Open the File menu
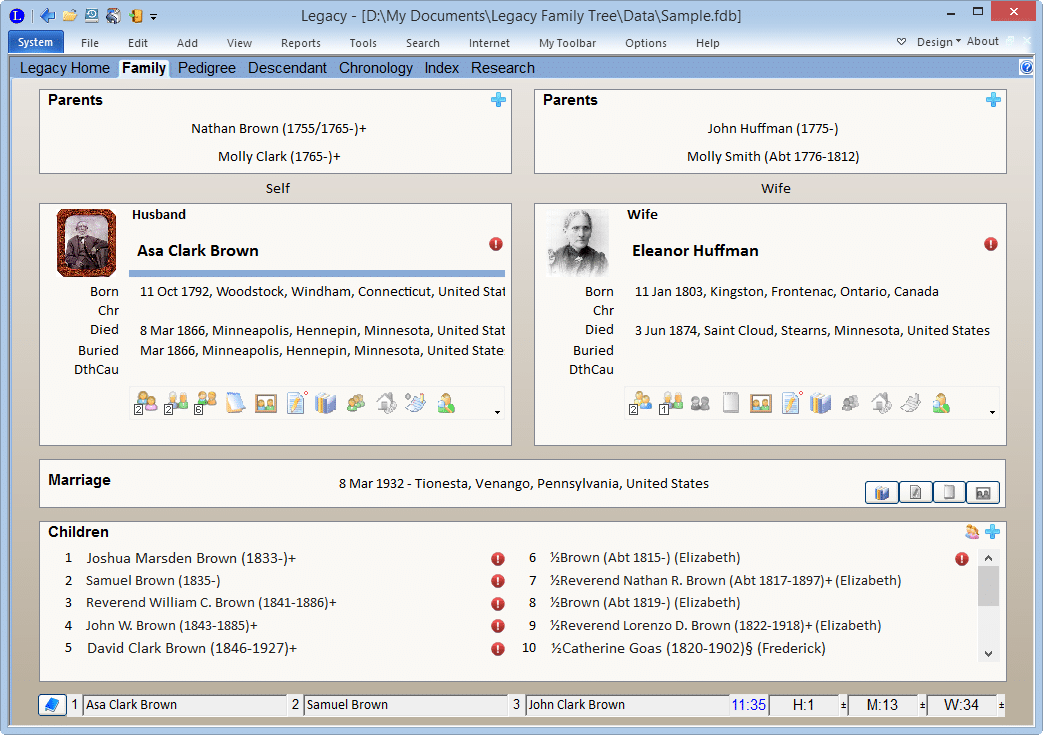 coord(90,43)
